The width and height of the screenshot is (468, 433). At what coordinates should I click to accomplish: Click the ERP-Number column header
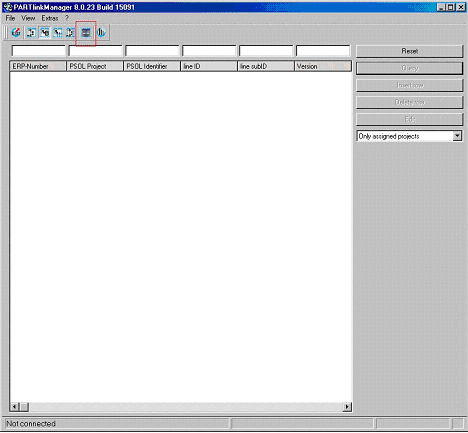(38, 66)
